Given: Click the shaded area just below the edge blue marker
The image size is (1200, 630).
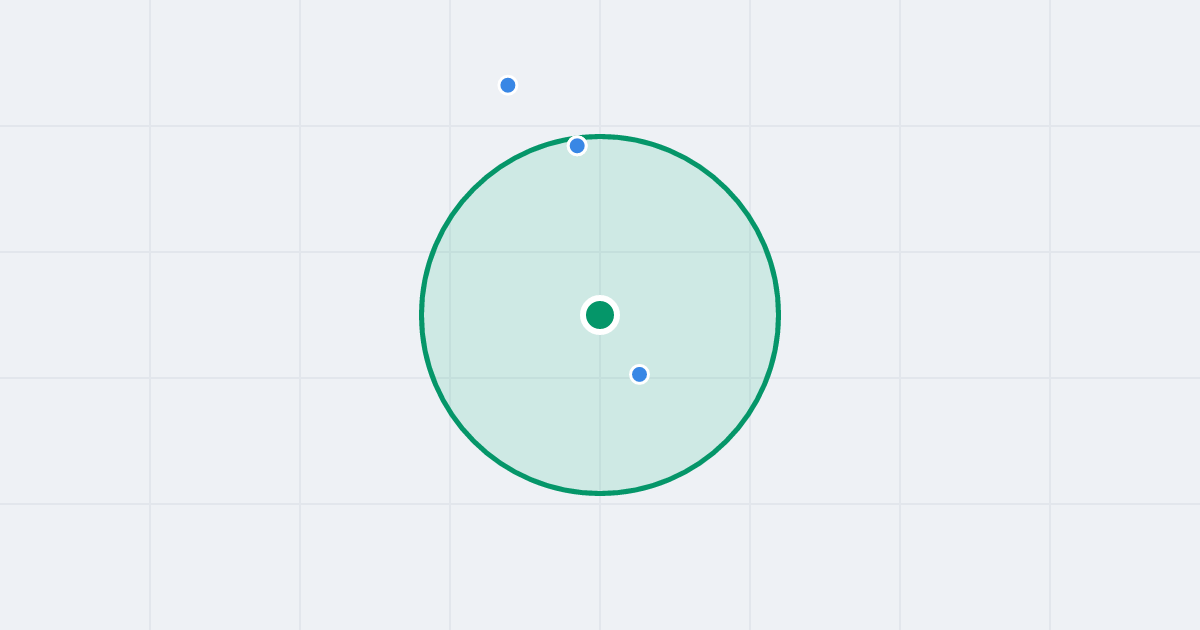Looking at the screenshot, I should coord(577,175).
